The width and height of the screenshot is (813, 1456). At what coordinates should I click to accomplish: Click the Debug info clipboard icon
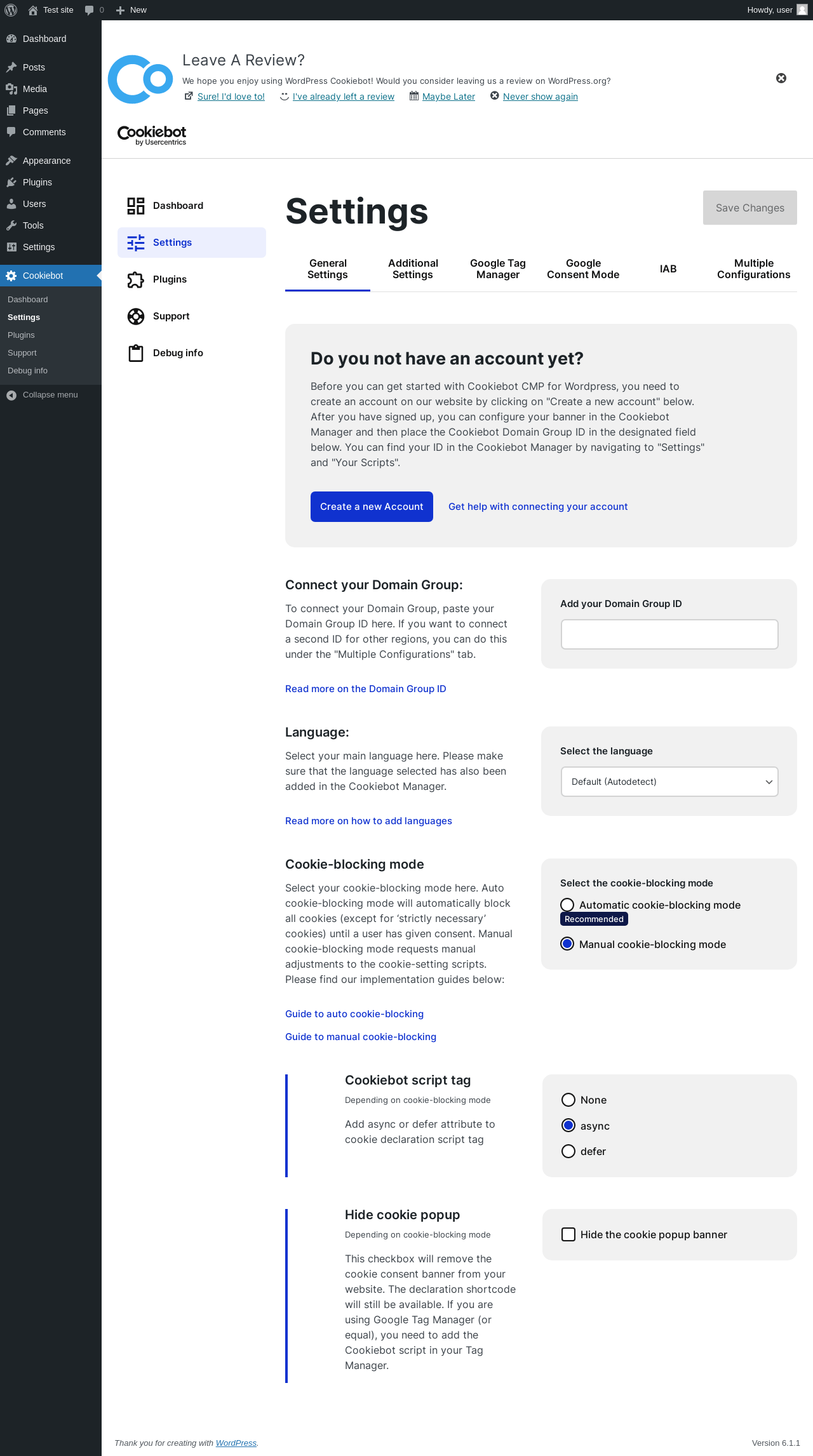[x=136, y=353]
